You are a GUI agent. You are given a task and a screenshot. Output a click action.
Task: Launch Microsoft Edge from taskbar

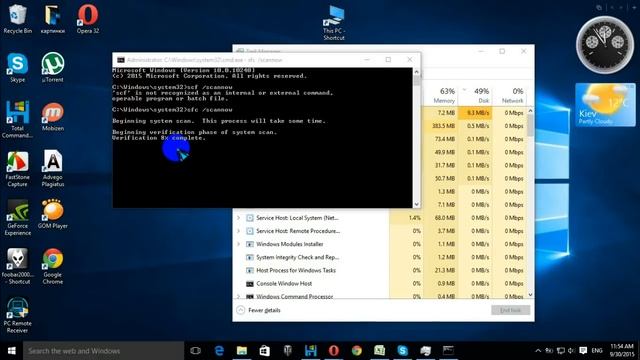point(219,351)
